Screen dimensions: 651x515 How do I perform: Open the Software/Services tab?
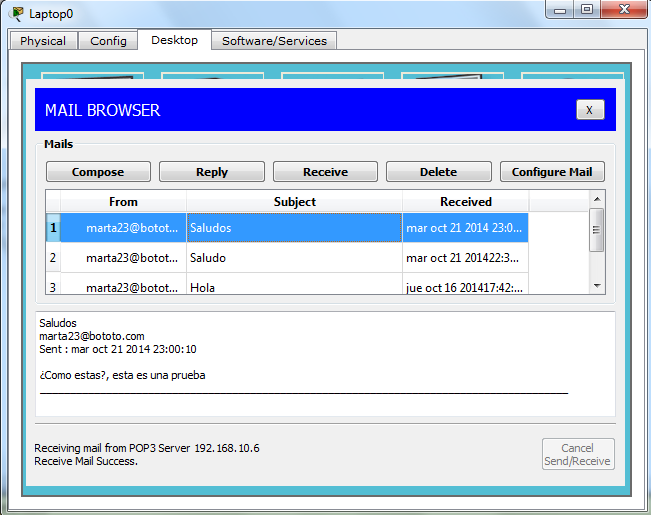tap(274, 41)
